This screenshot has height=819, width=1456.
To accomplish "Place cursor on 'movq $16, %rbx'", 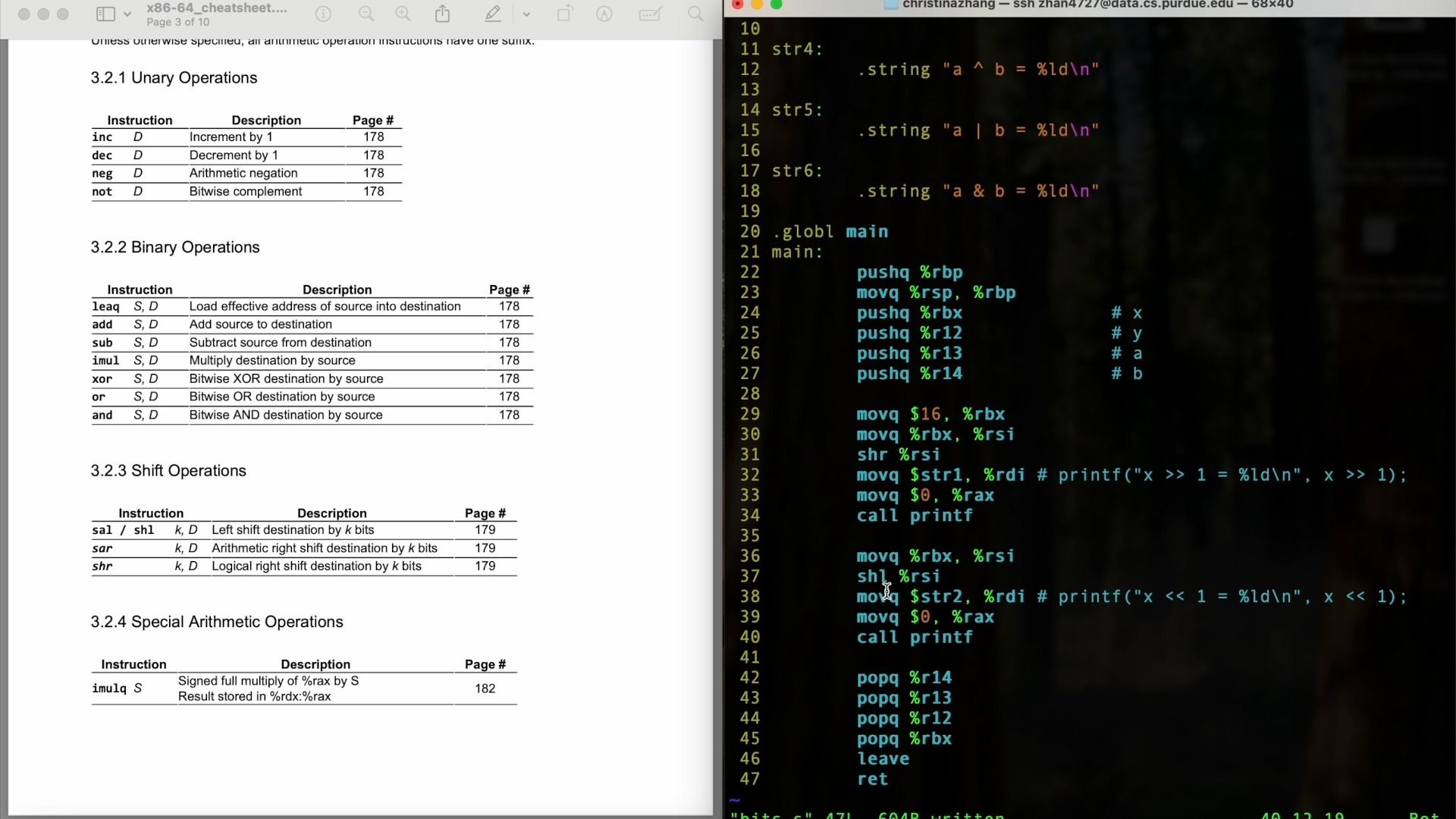I will point(930,414).
